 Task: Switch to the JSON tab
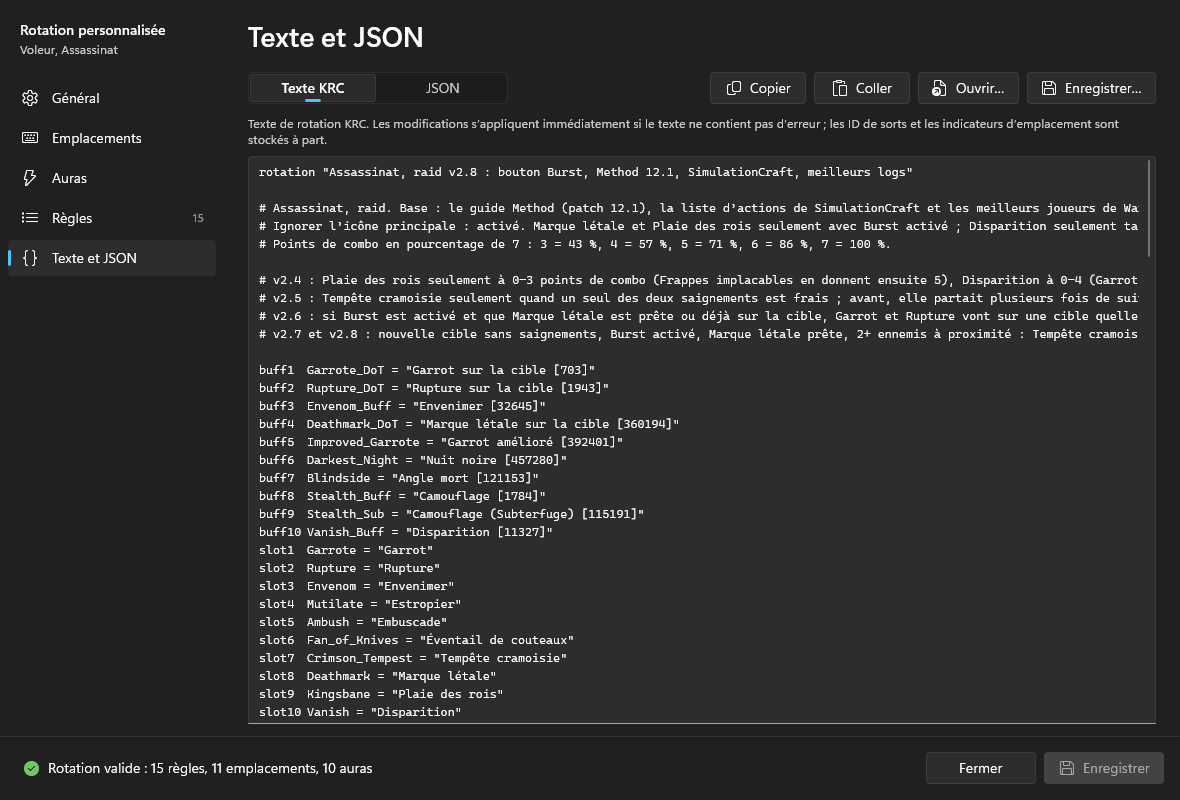point(442,88)
